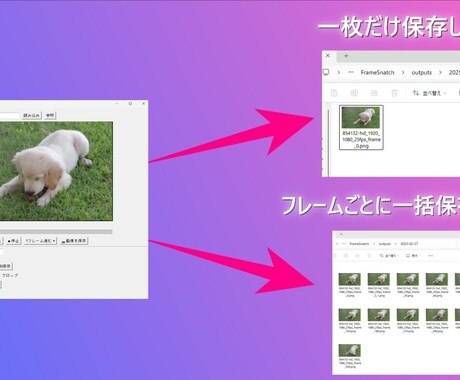Minimize the FrameSnatch app window
Viewport: 460px width, 380px height.
(x=117, y=104)
